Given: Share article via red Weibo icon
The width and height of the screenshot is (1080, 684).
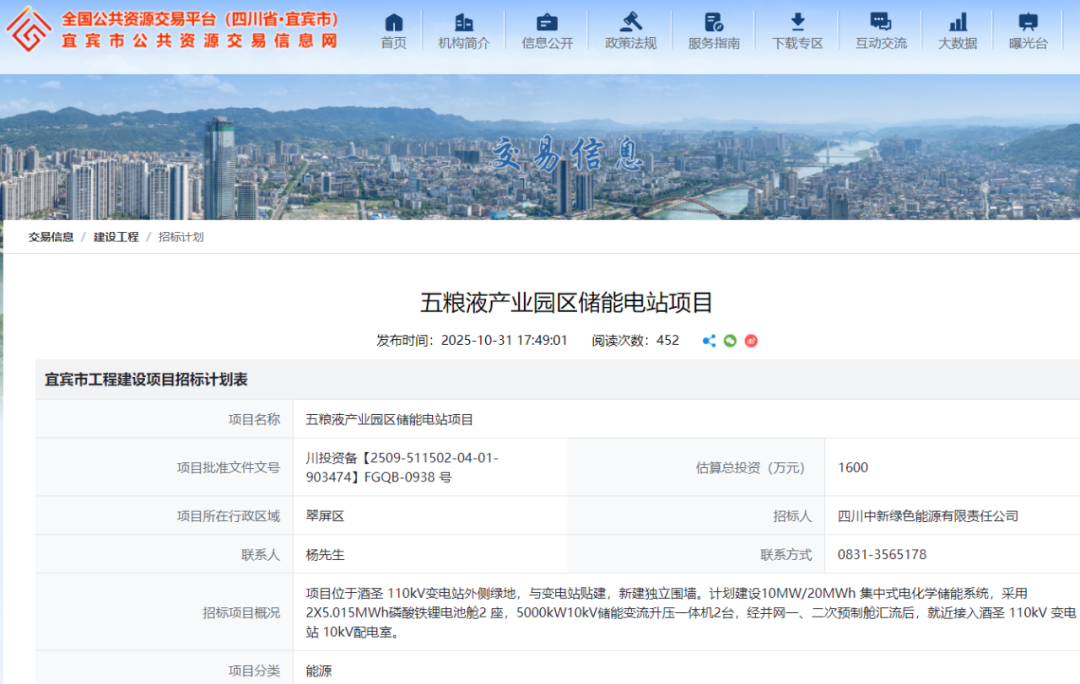Looking at the screenshot, I should point(751,341).
